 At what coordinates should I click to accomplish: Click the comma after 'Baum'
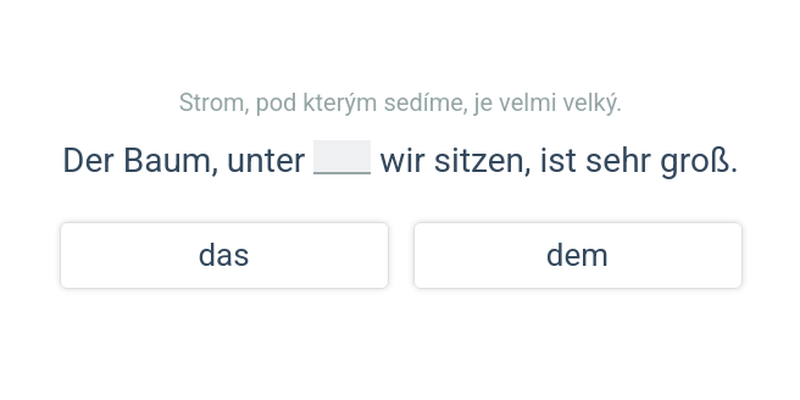[215, 168]
